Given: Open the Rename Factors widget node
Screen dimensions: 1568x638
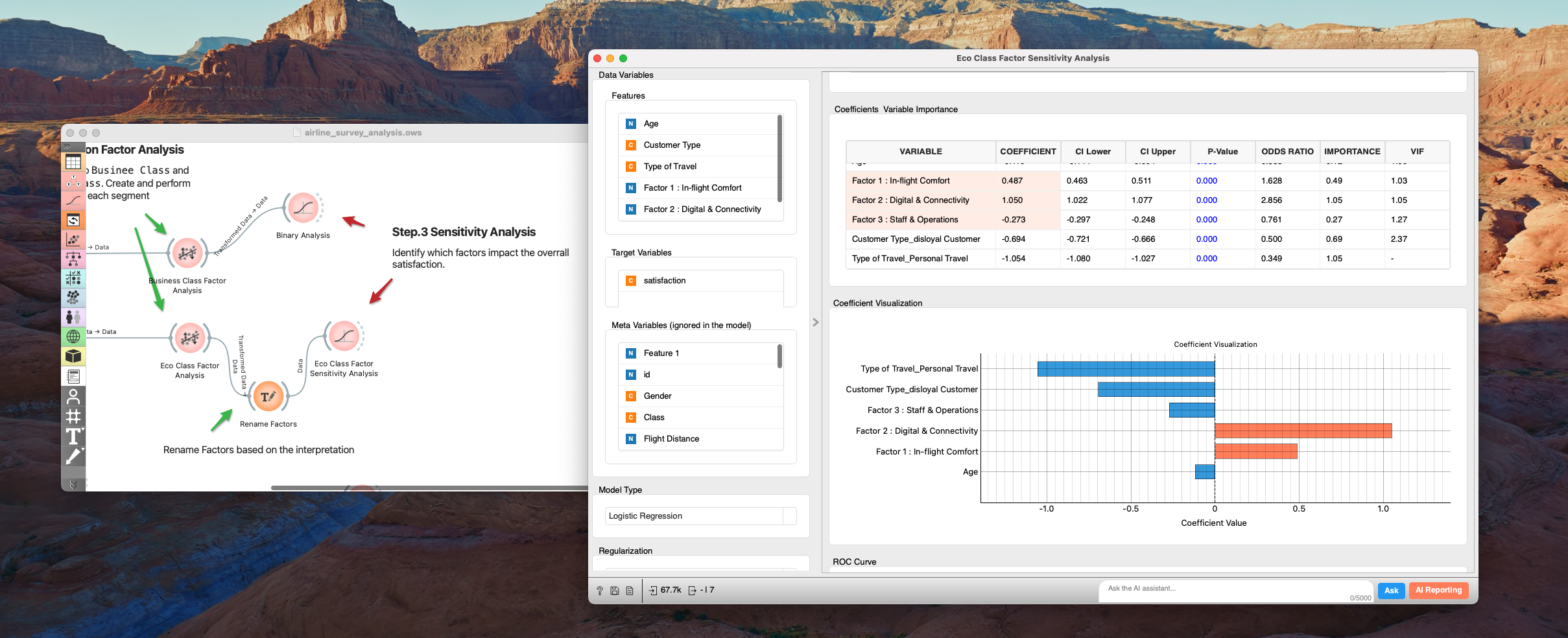Looking at the screenshot, I should pyautogui.click(x=268, y=396).
